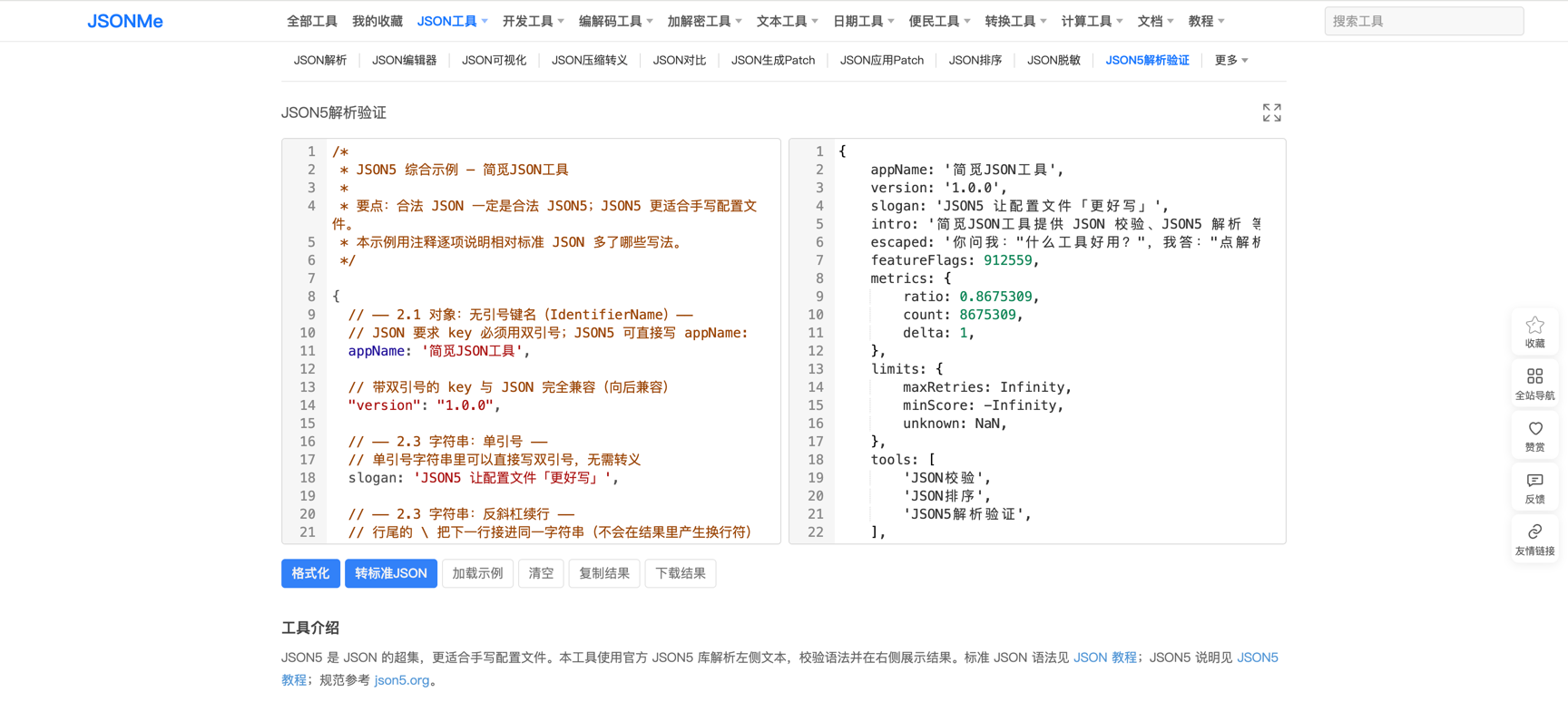This screenshot has height=702, width=1568.
Task: Switch to JSON编辑器 tool tab
Action: coord(405,60)
